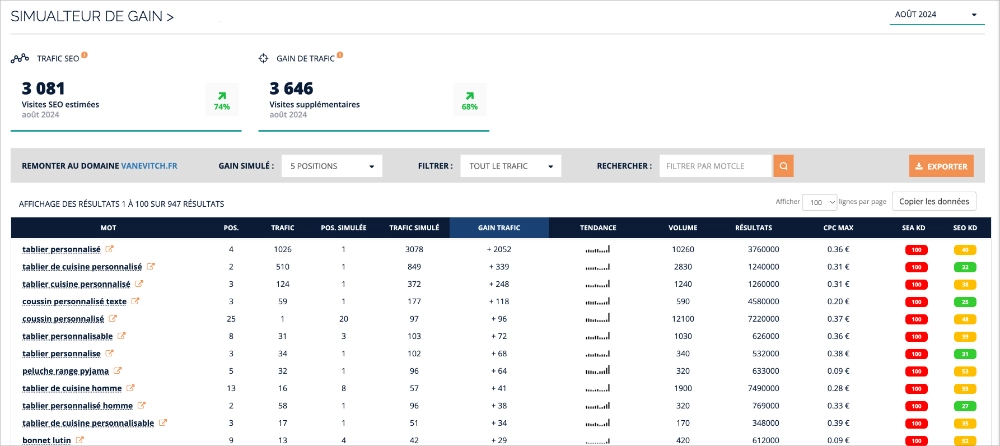Open external link icon for bonnet lutin
Viewport: 1000px width, 446px height.
click(x=80, y=440)
